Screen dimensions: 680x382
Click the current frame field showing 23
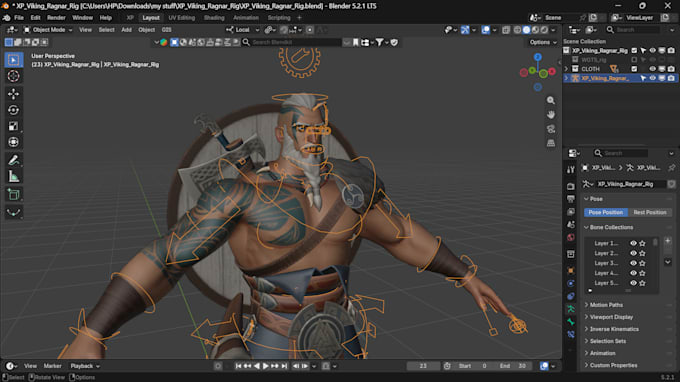(x=423, y=366)
